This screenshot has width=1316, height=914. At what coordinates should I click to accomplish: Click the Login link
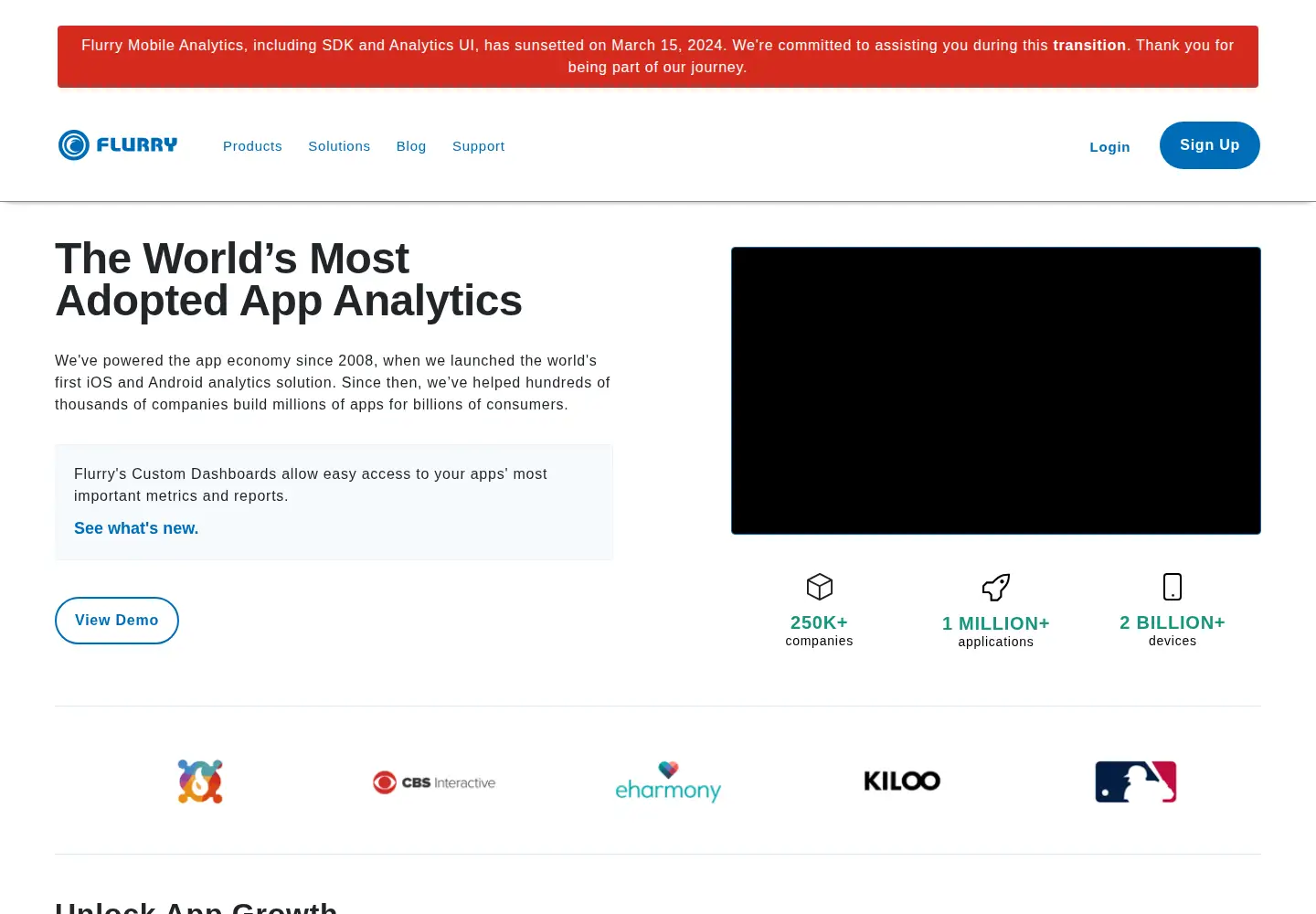[1109, 147]
